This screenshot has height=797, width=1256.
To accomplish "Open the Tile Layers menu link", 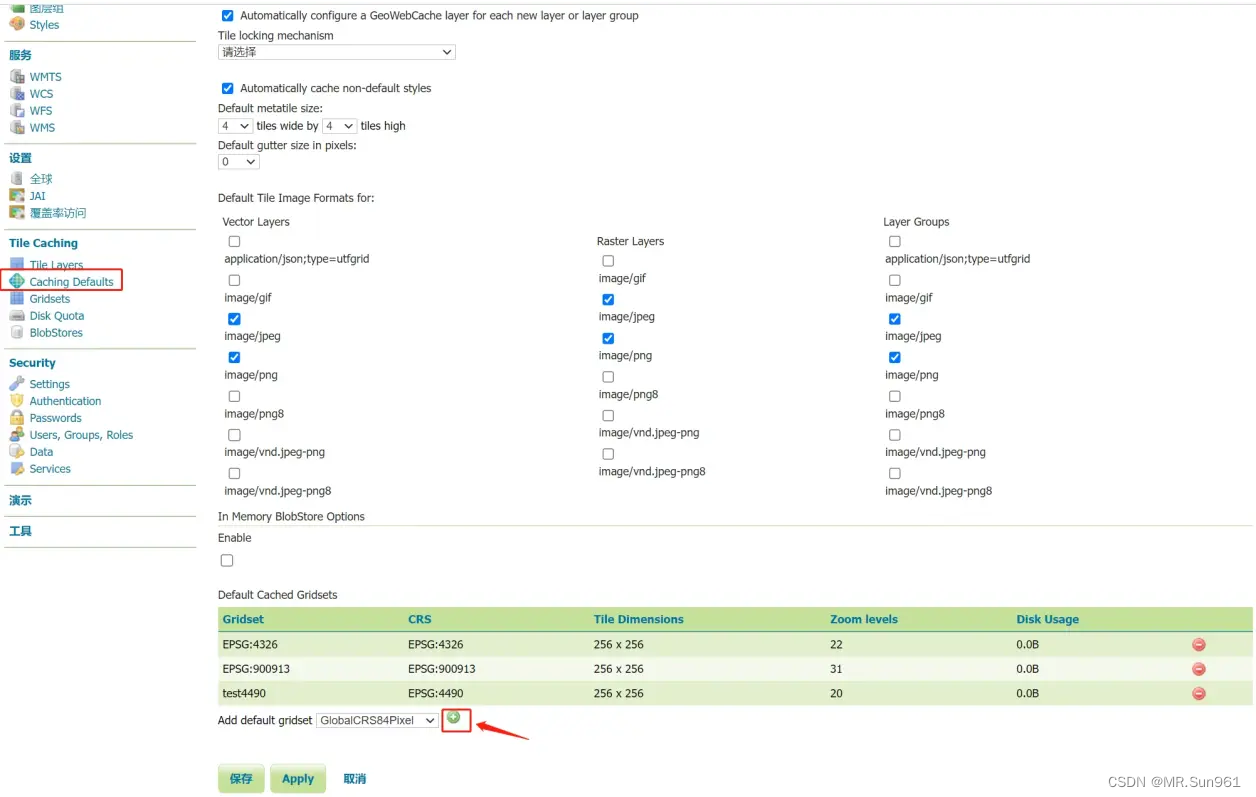I will pos(56,265).
